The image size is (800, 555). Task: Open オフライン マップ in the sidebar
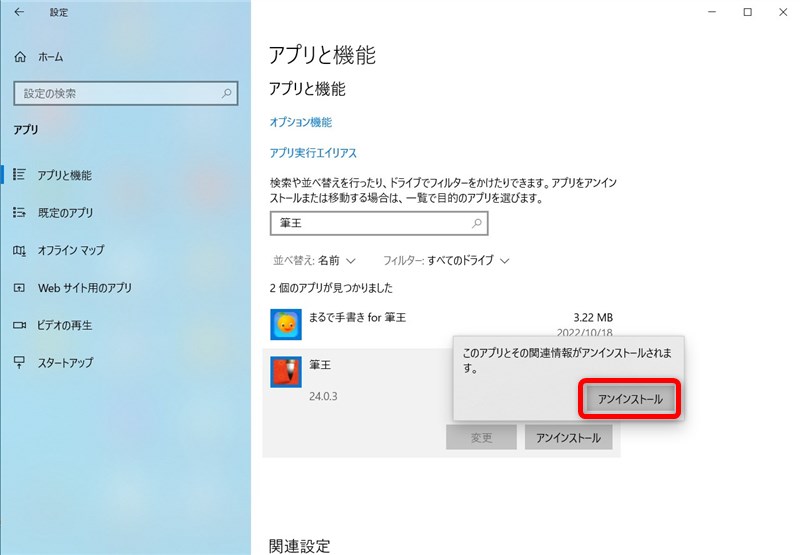[x=71, y=250]
